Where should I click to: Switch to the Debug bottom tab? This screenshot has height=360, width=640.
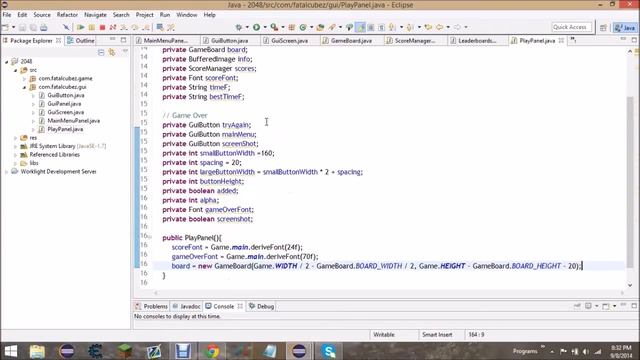coord(261,306)
